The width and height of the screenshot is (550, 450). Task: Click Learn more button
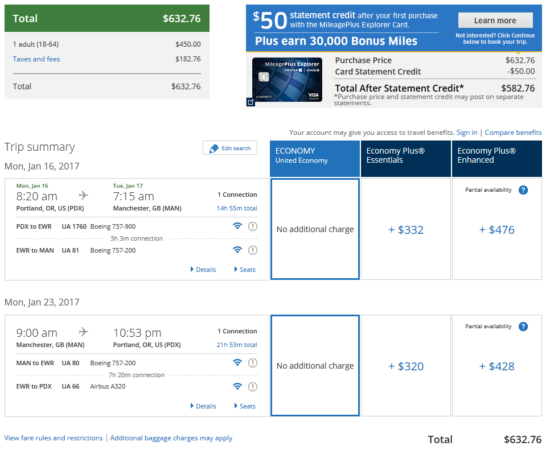coord(495,20)
